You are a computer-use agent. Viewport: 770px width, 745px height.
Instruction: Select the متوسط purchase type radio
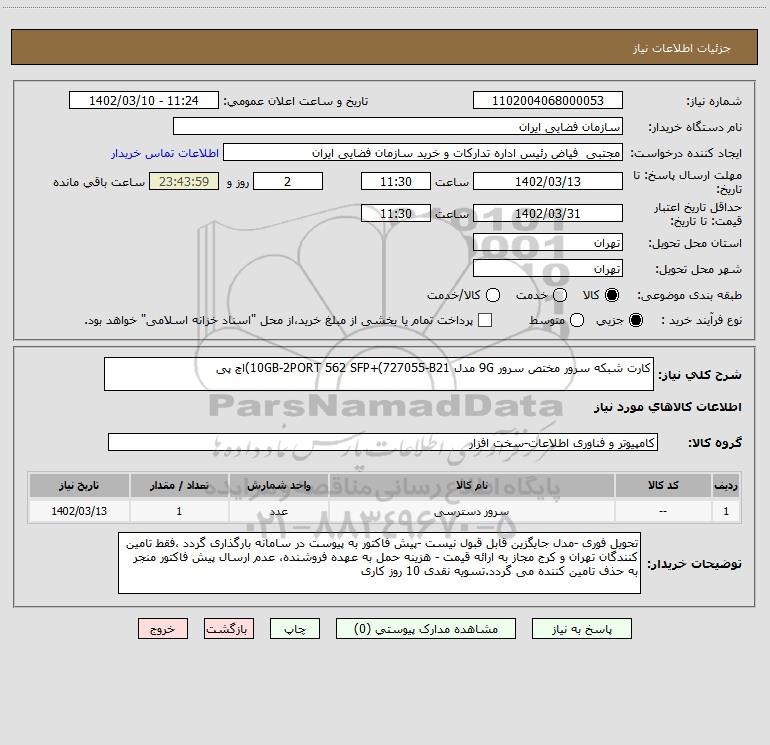[x=577, y=321]
